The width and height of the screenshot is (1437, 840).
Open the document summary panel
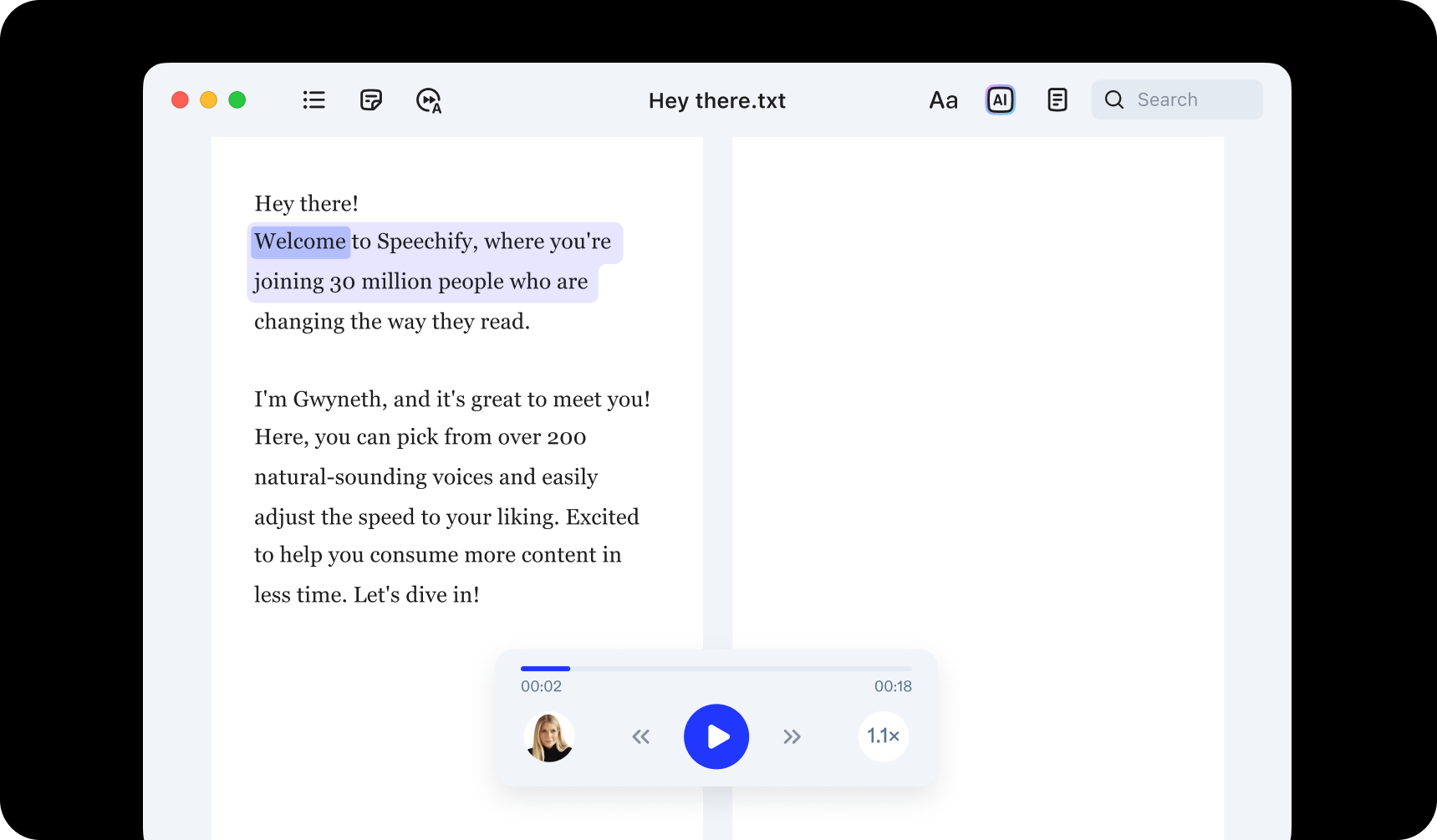pyautogui.click(x=1057, y=99)
